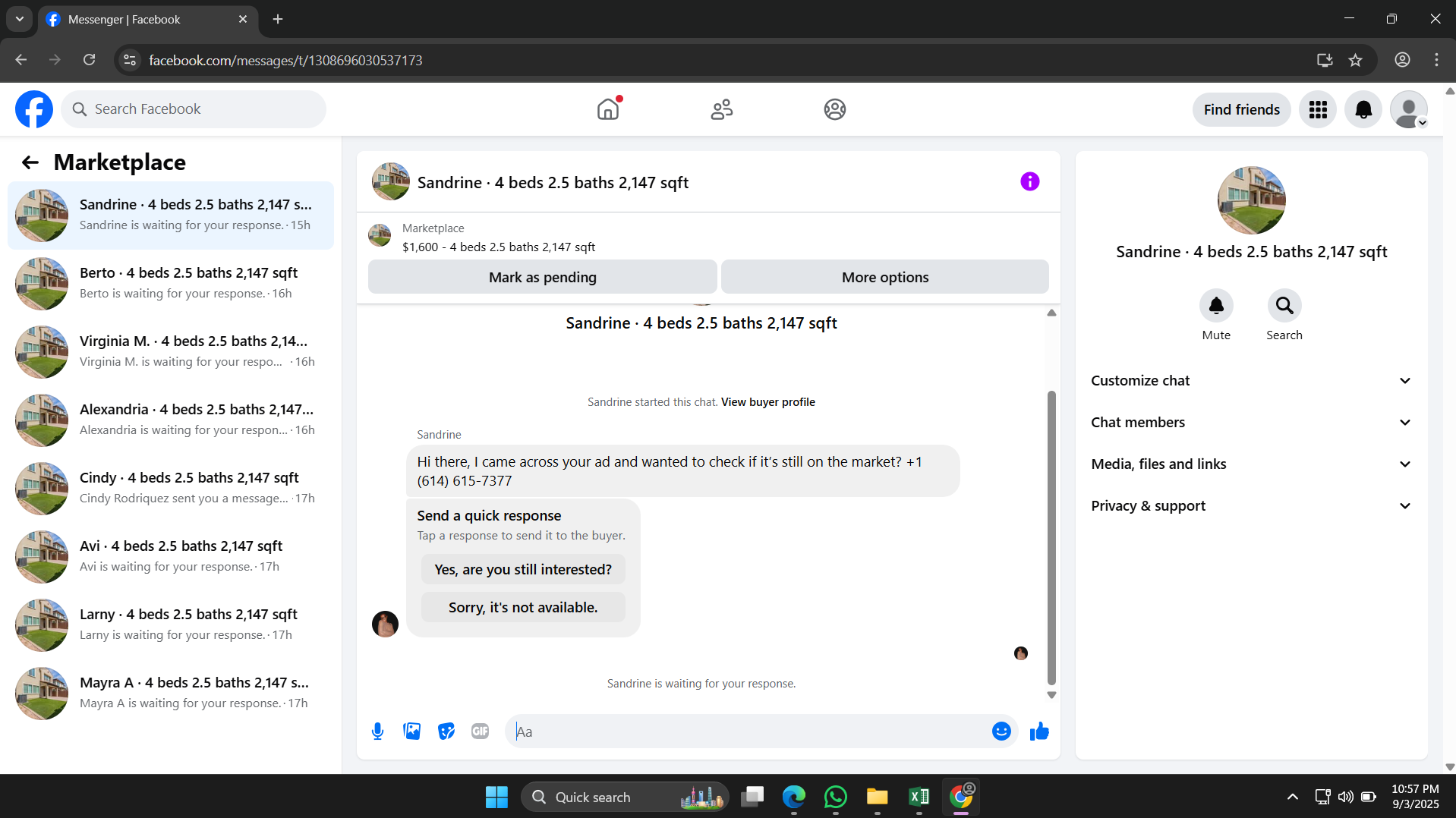Open the Notifications bell icon
This screenshot has width=1456, height=818.
(x=1363, y=109)
